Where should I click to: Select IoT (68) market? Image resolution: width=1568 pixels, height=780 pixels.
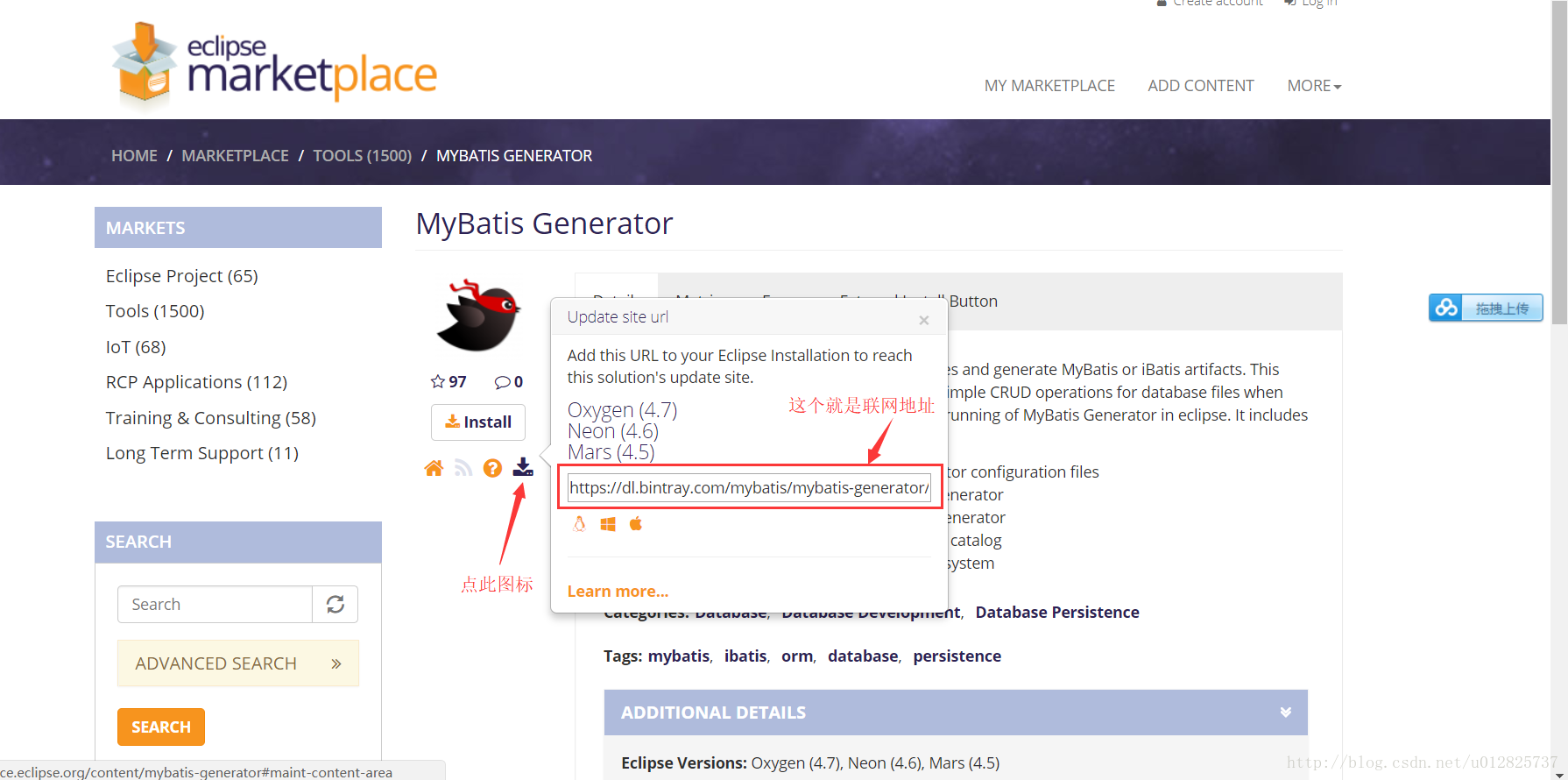click(x=136, y=347)
